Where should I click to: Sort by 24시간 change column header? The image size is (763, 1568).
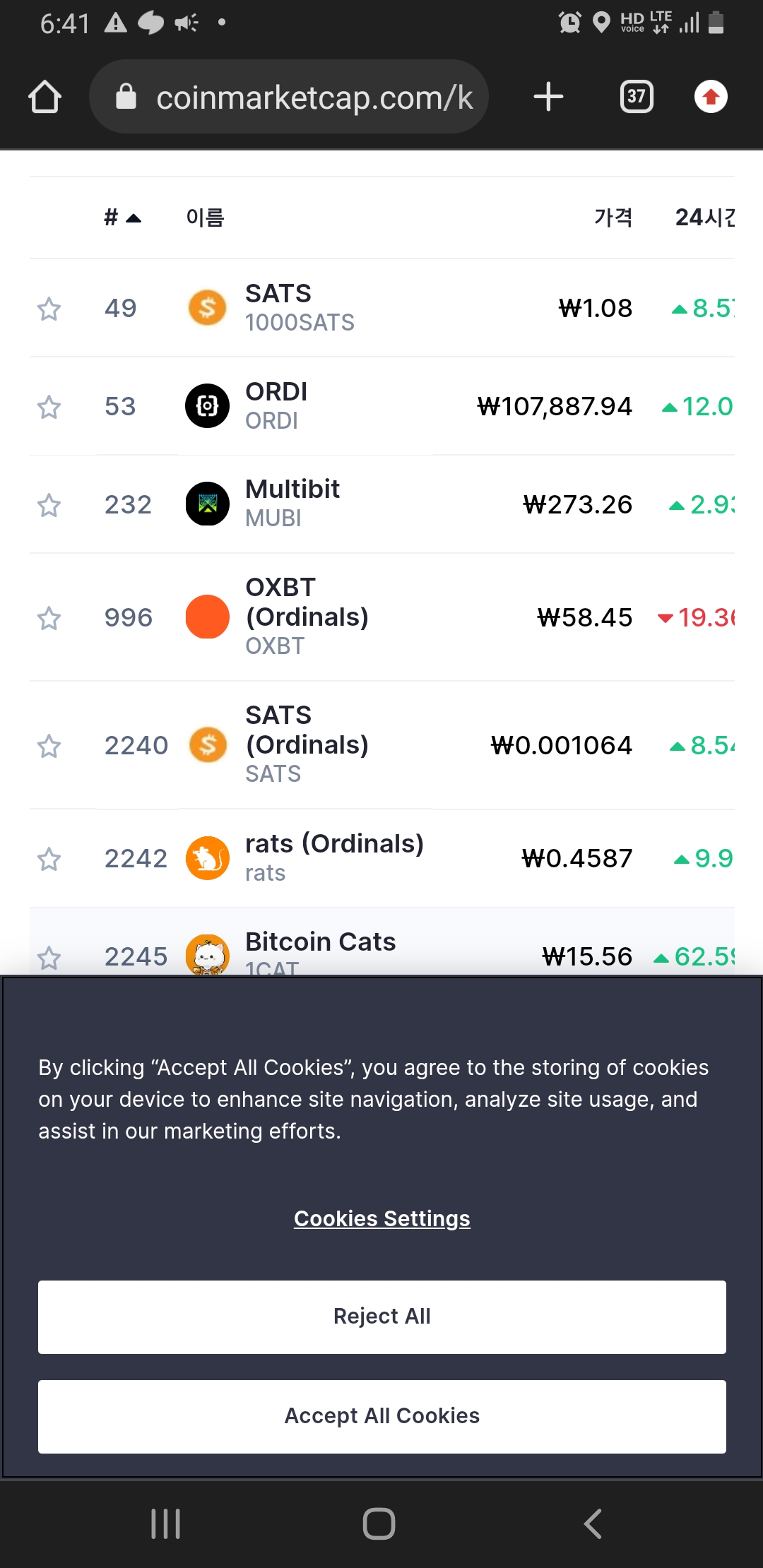704,218
